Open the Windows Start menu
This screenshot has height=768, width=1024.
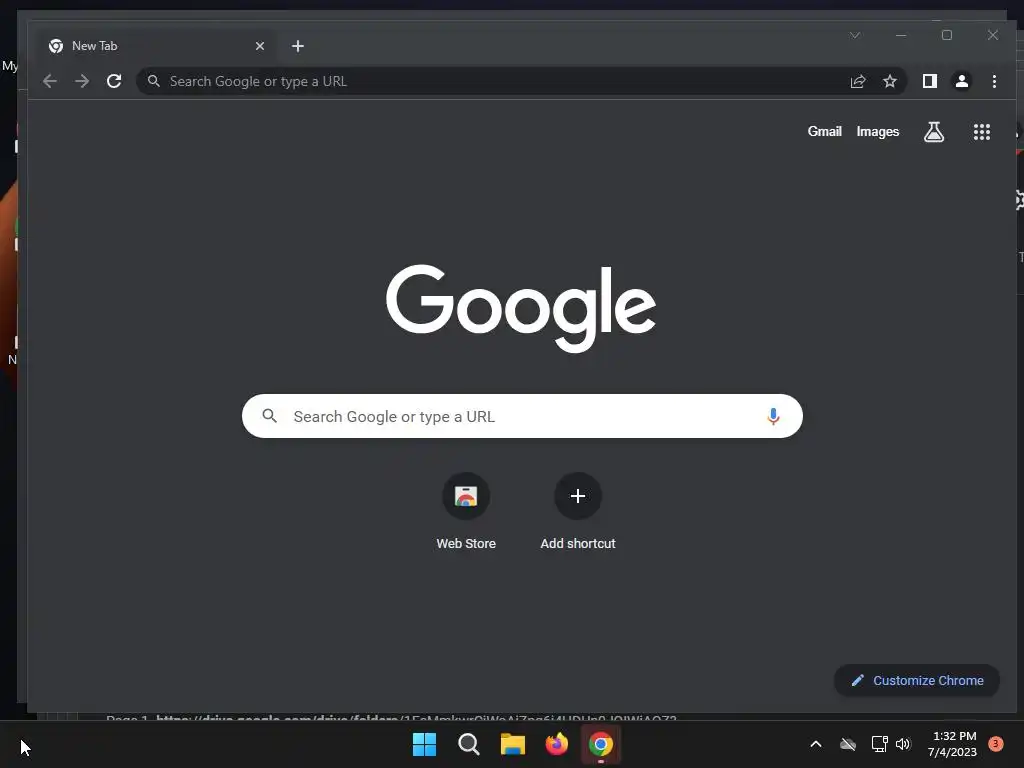[x=424, y=744]
